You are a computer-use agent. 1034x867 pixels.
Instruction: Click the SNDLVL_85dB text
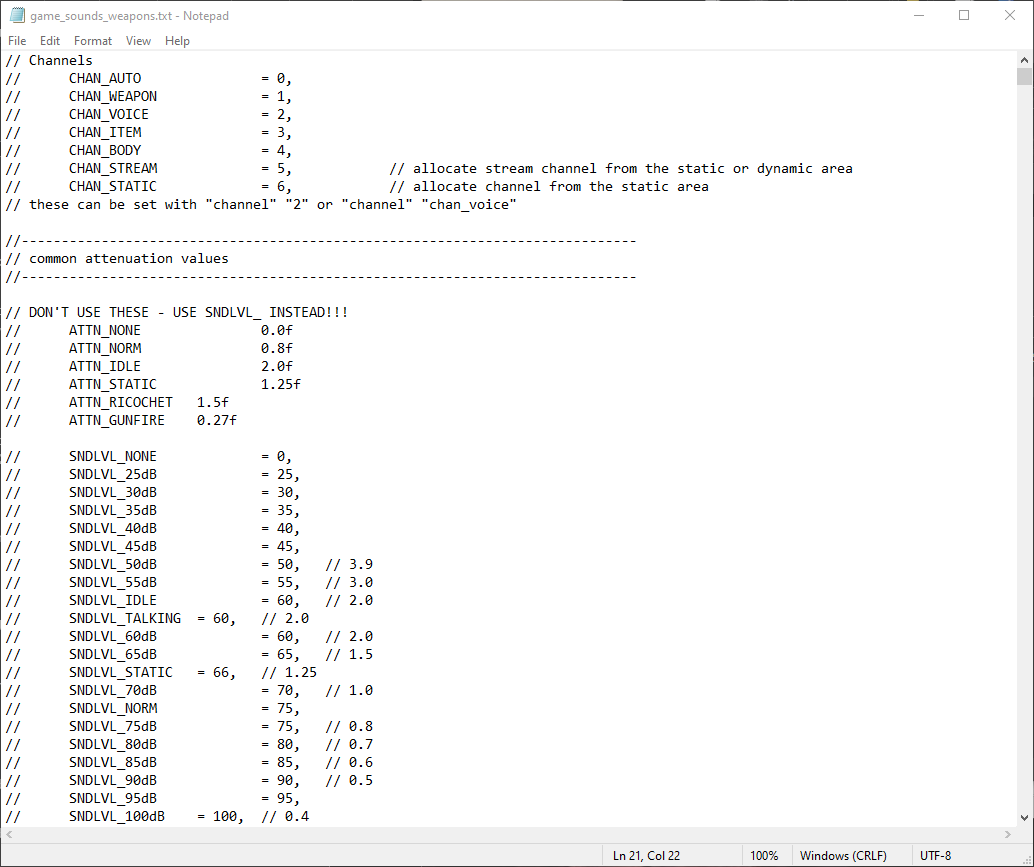point(113,762)
